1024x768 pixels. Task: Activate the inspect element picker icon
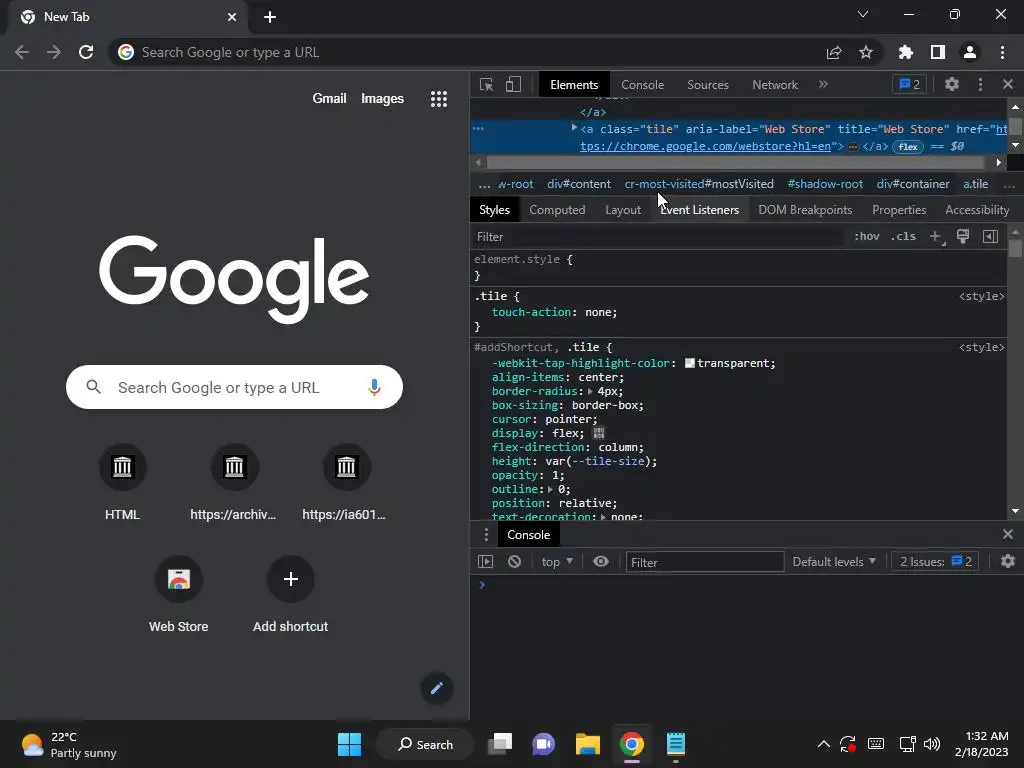pyautogui.click(x=486, y=84)
